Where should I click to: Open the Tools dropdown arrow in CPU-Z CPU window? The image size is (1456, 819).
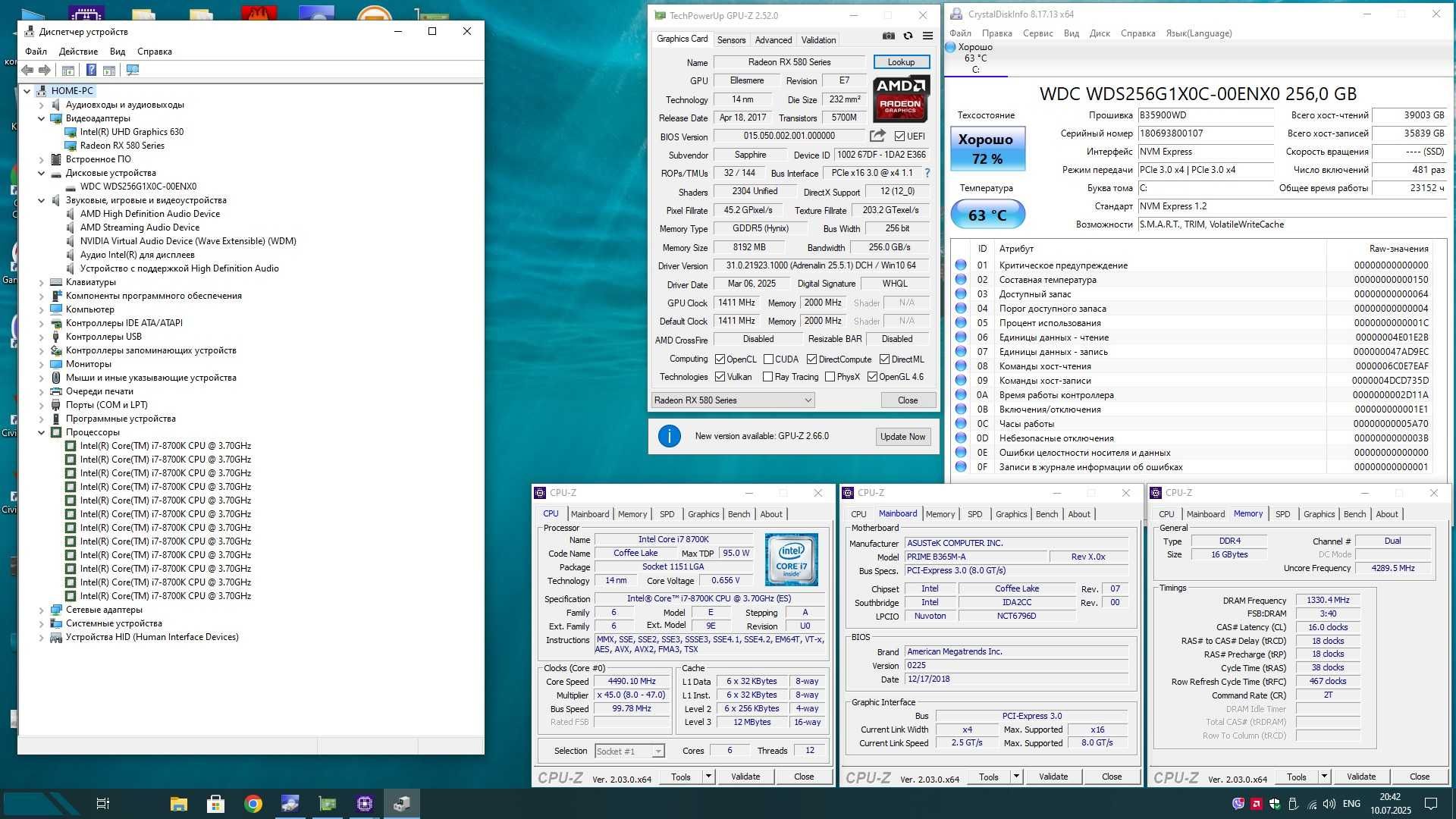(708, 777)
